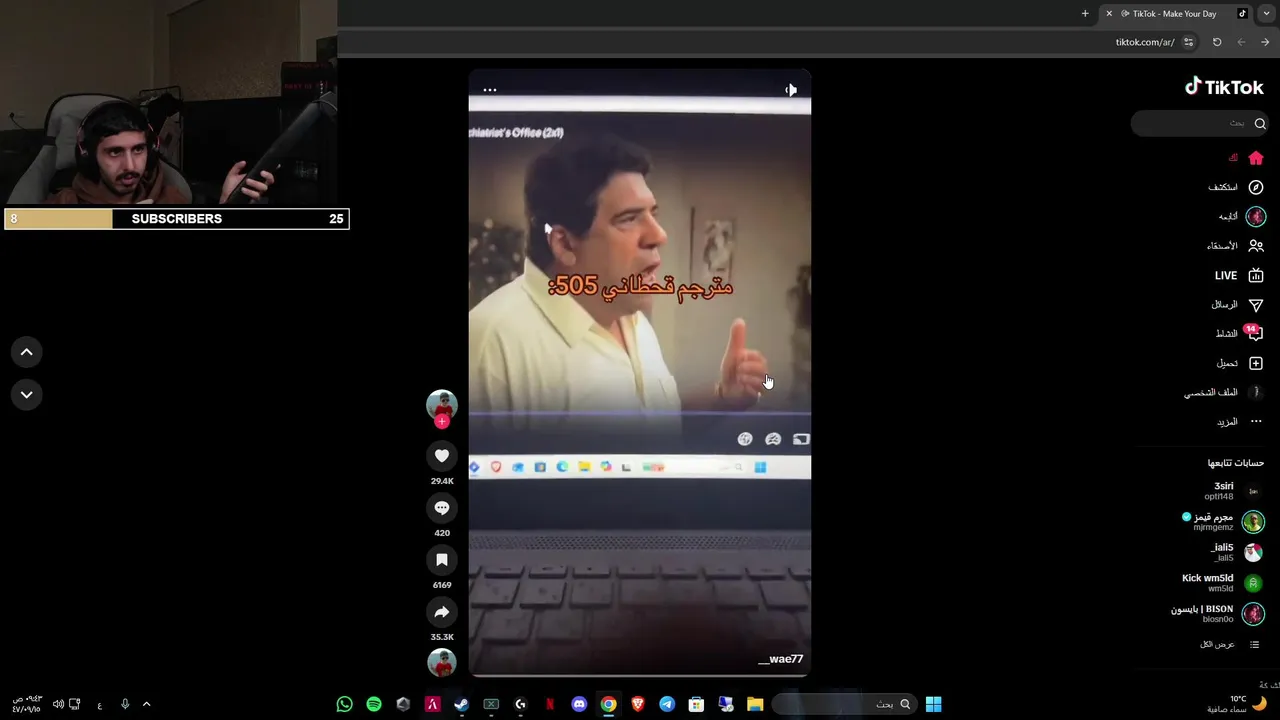Open the Activity inbox with 14 badge

tap(1254, 334)
